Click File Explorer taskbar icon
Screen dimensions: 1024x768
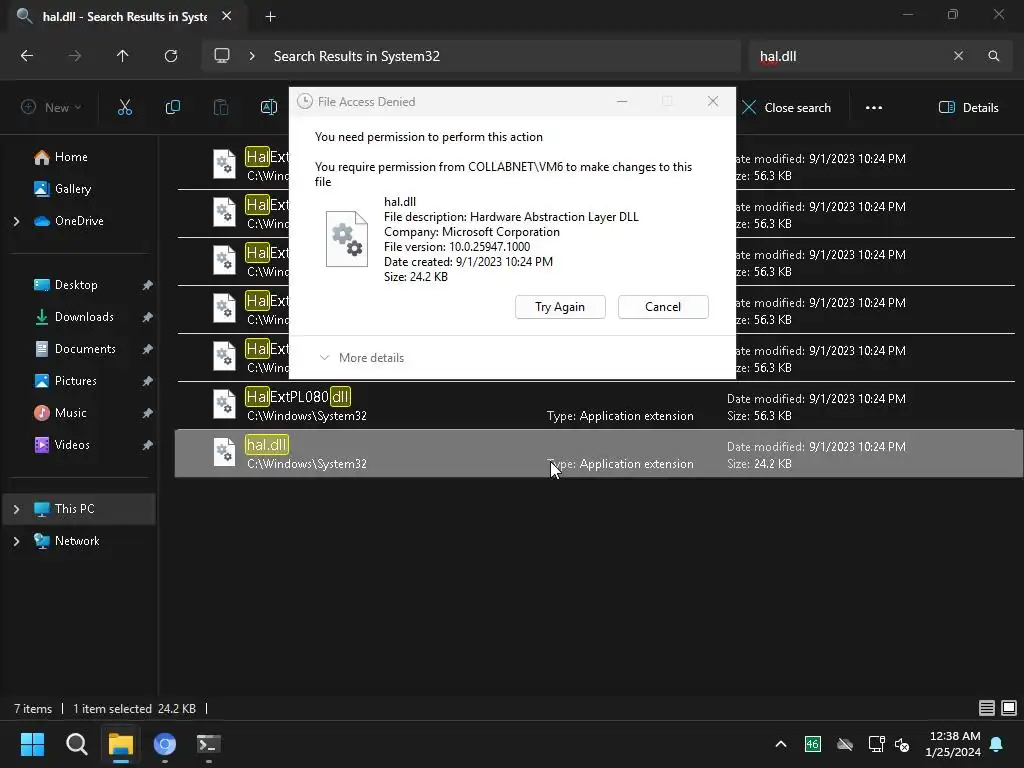click(121, 744)
